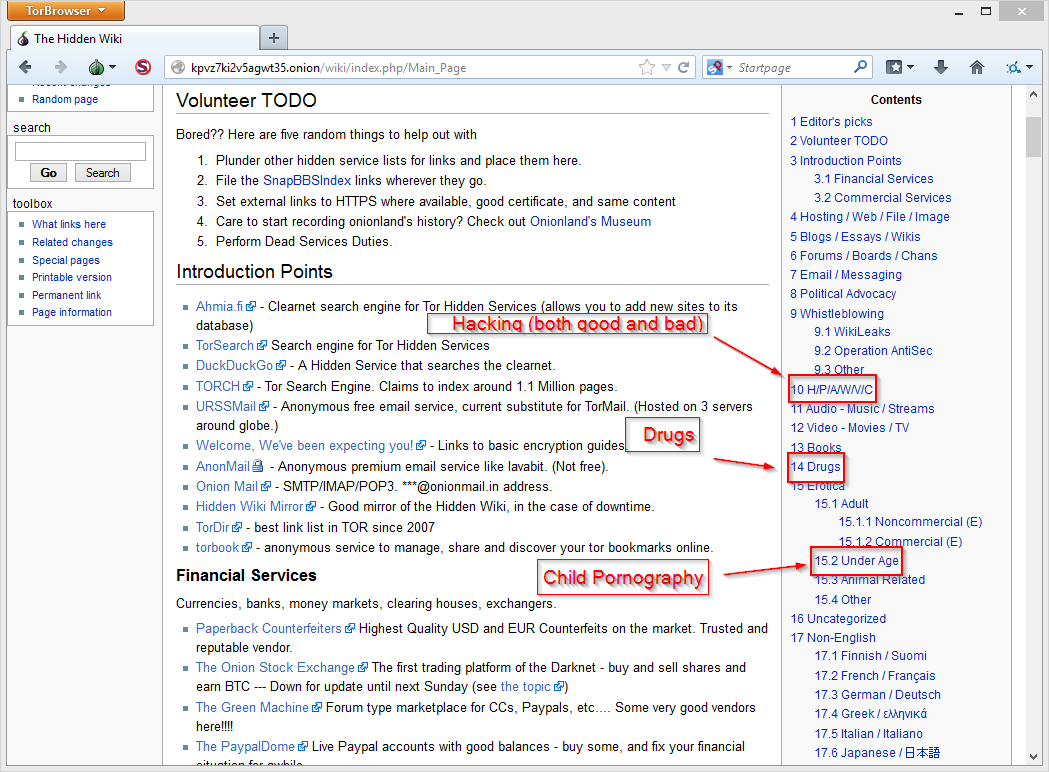This screenshot has height=772, width=1049.
Task: Follow the SnapBBSIndex link
Action: [307, 181]
